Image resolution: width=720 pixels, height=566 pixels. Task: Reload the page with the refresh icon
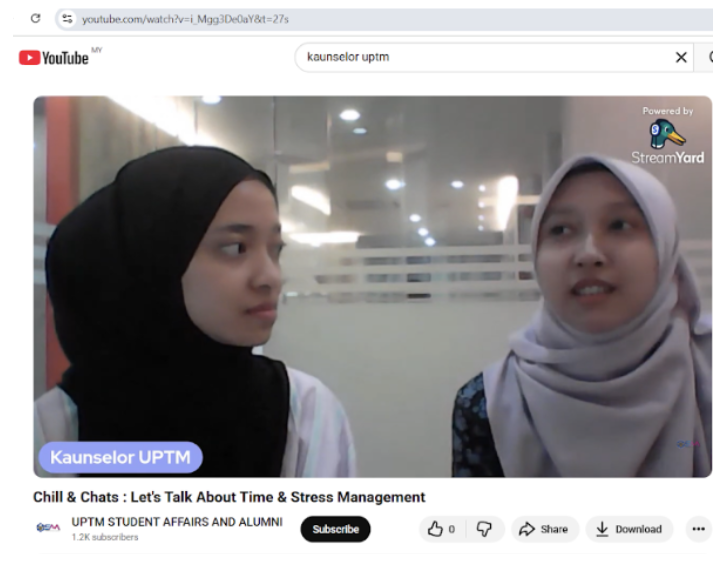[x=36, y=19]
